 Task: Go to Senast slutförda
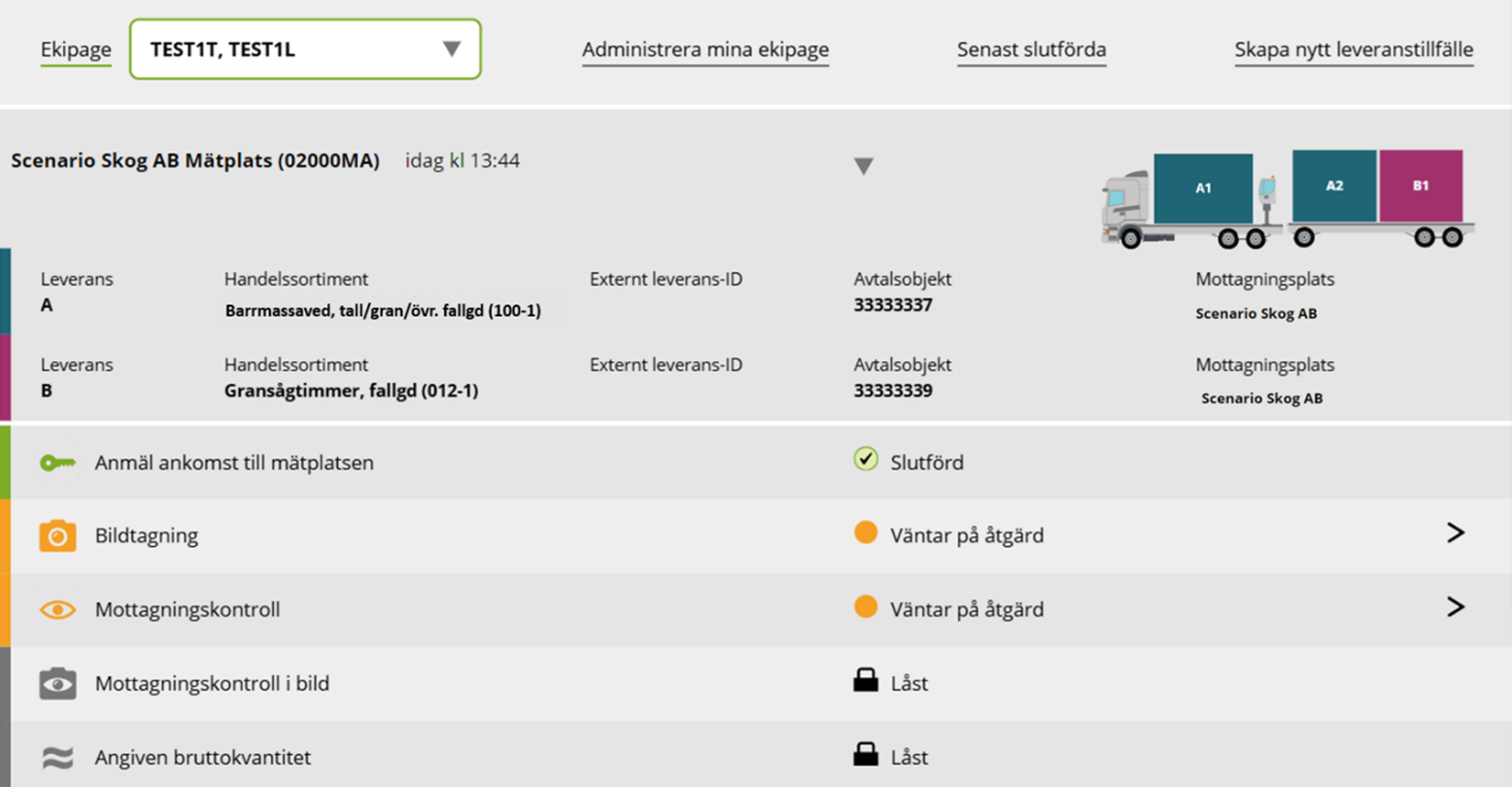(x=1032, y=50)
